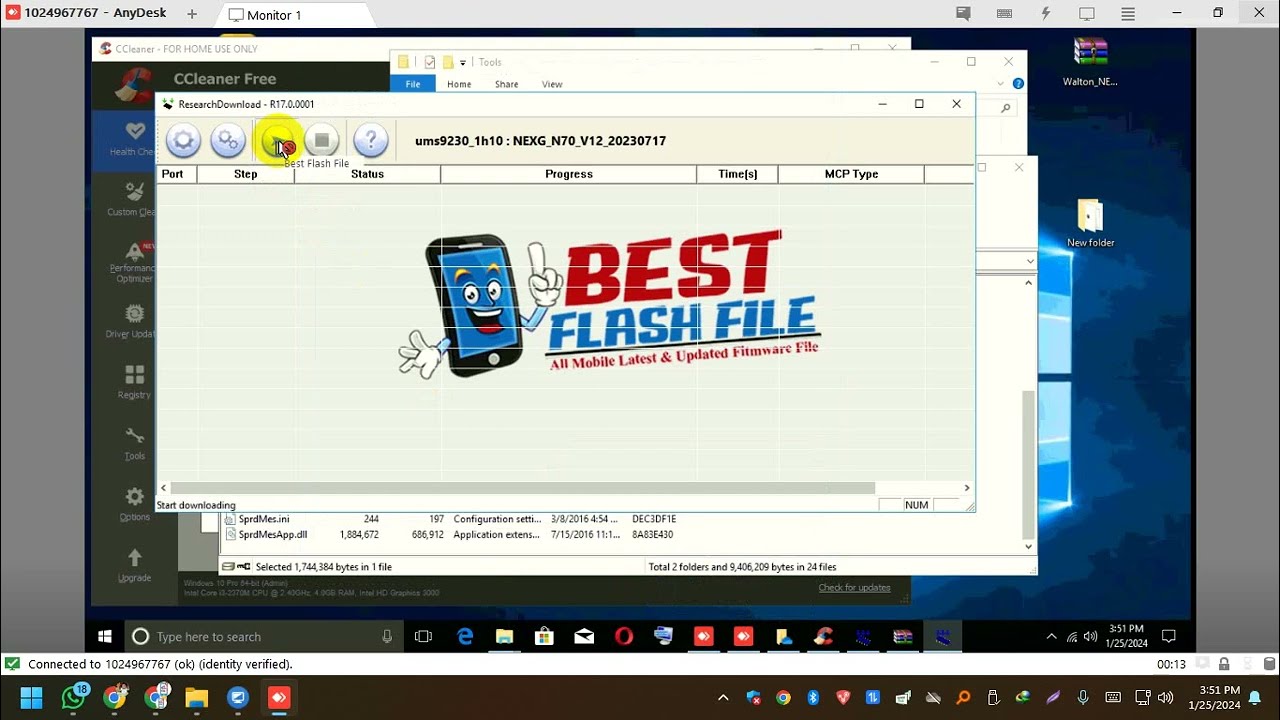Viewport: 1280px width, 720px height.
Task: Open the Share tab in Explorer ribbon
Action: 507,84
